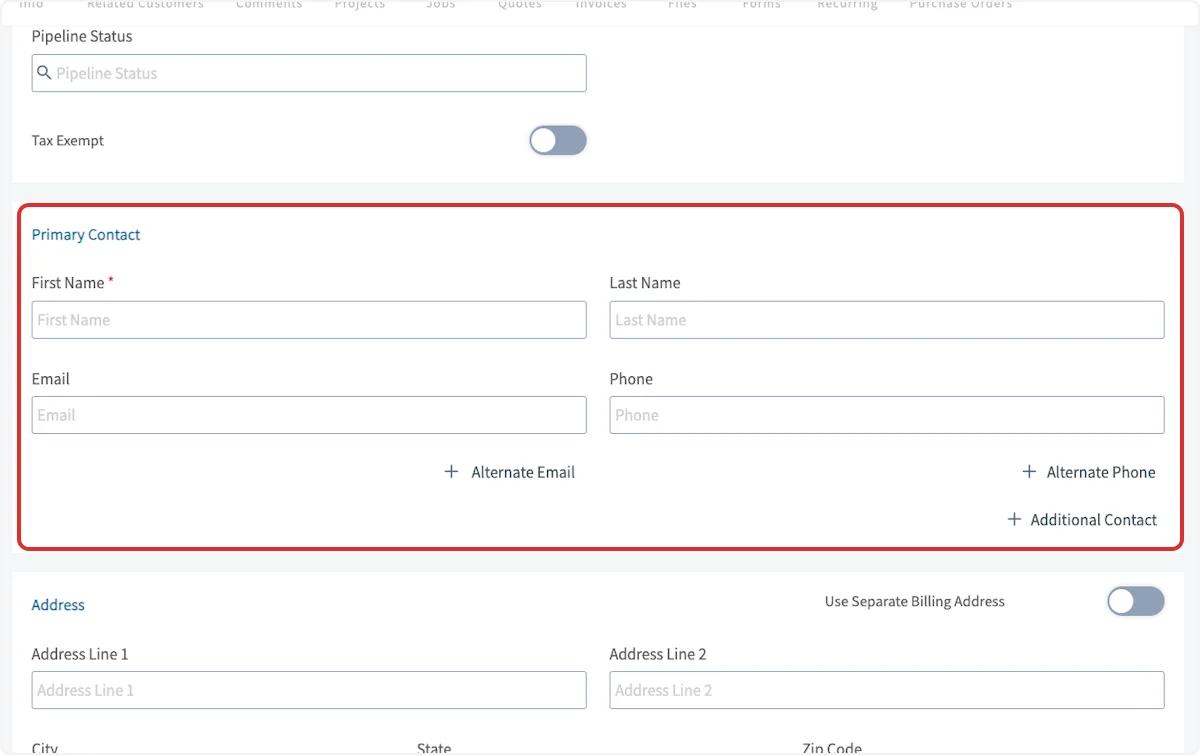
Task: Click the plus icon beside Alternate Email
Action: (x=451, y=472)
